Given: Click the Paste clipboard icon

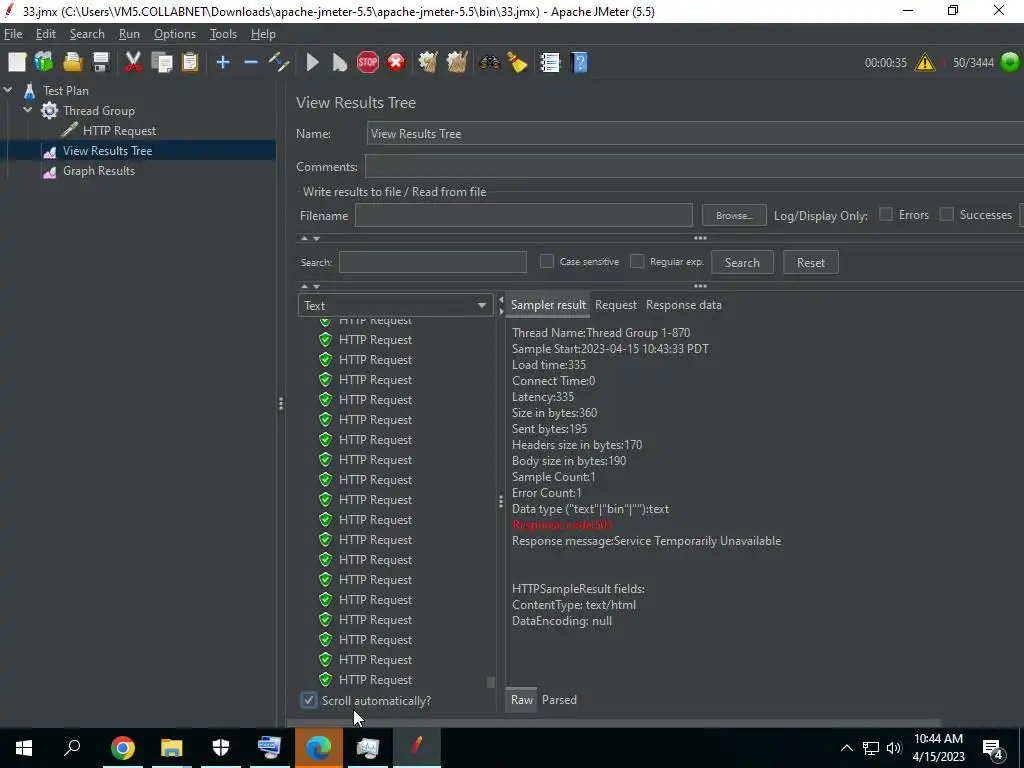Looking at the screenshot, I should (189, 63).
